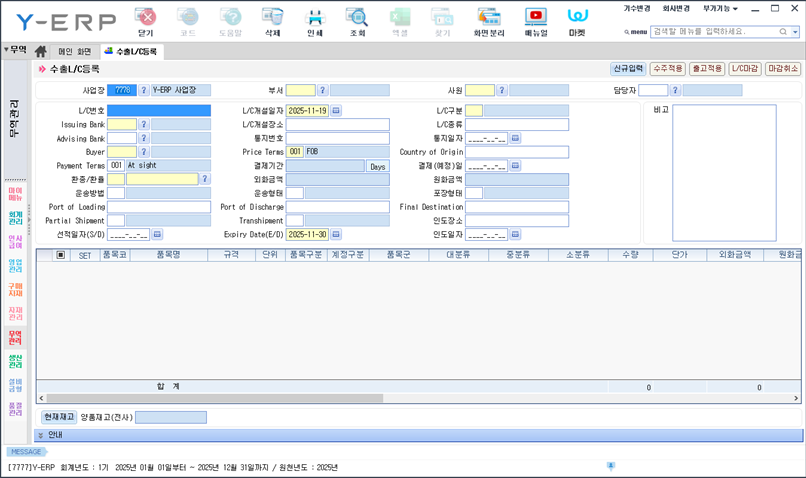Click the 인쇄 (print) toolbar icon
This screenshot has width=806, height=478.
(314, 20)
